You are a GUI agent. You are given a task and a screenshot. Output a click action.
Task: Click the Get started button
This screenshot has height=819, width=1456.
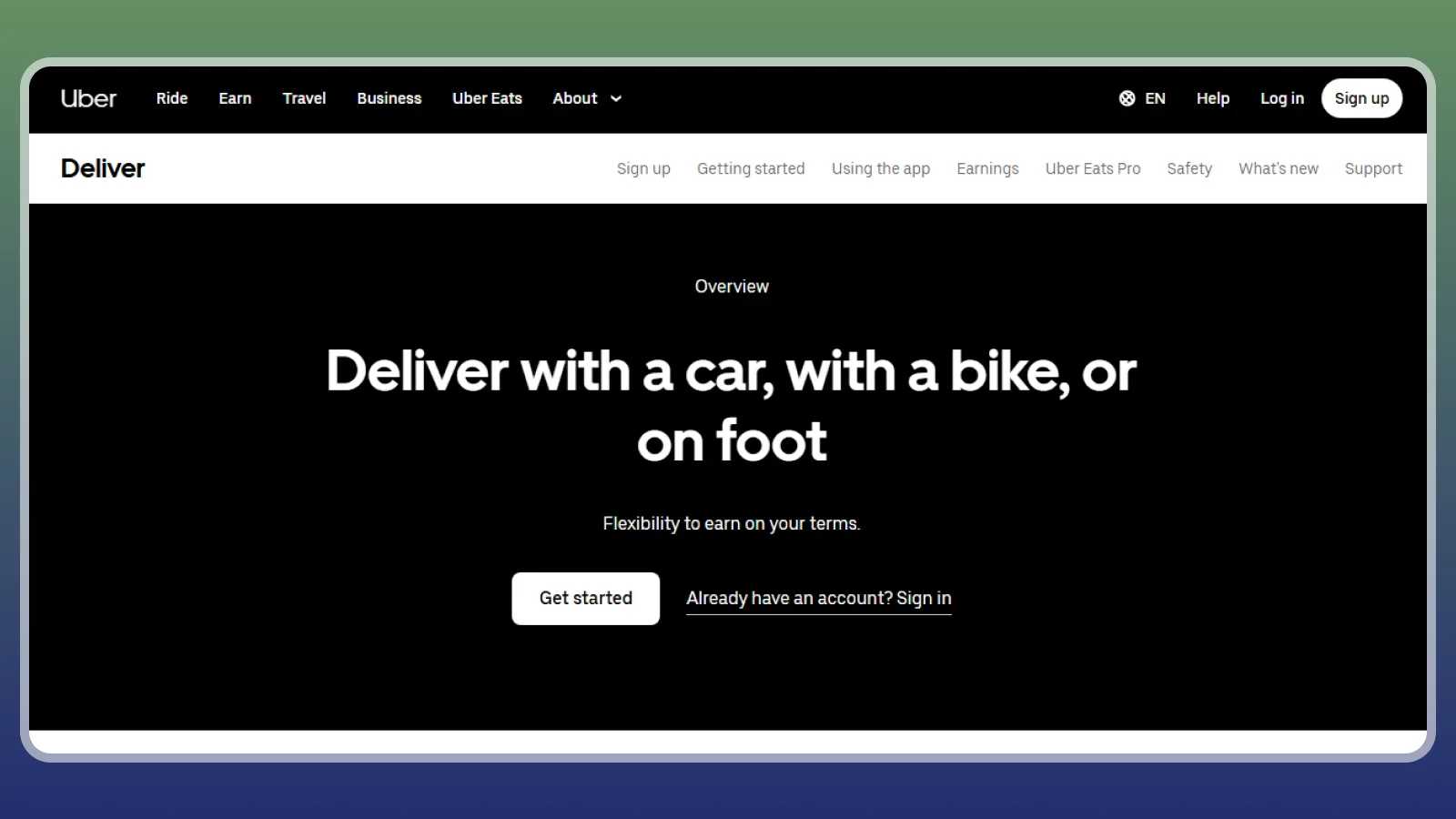pyautogui.click(x=586, y=598)
